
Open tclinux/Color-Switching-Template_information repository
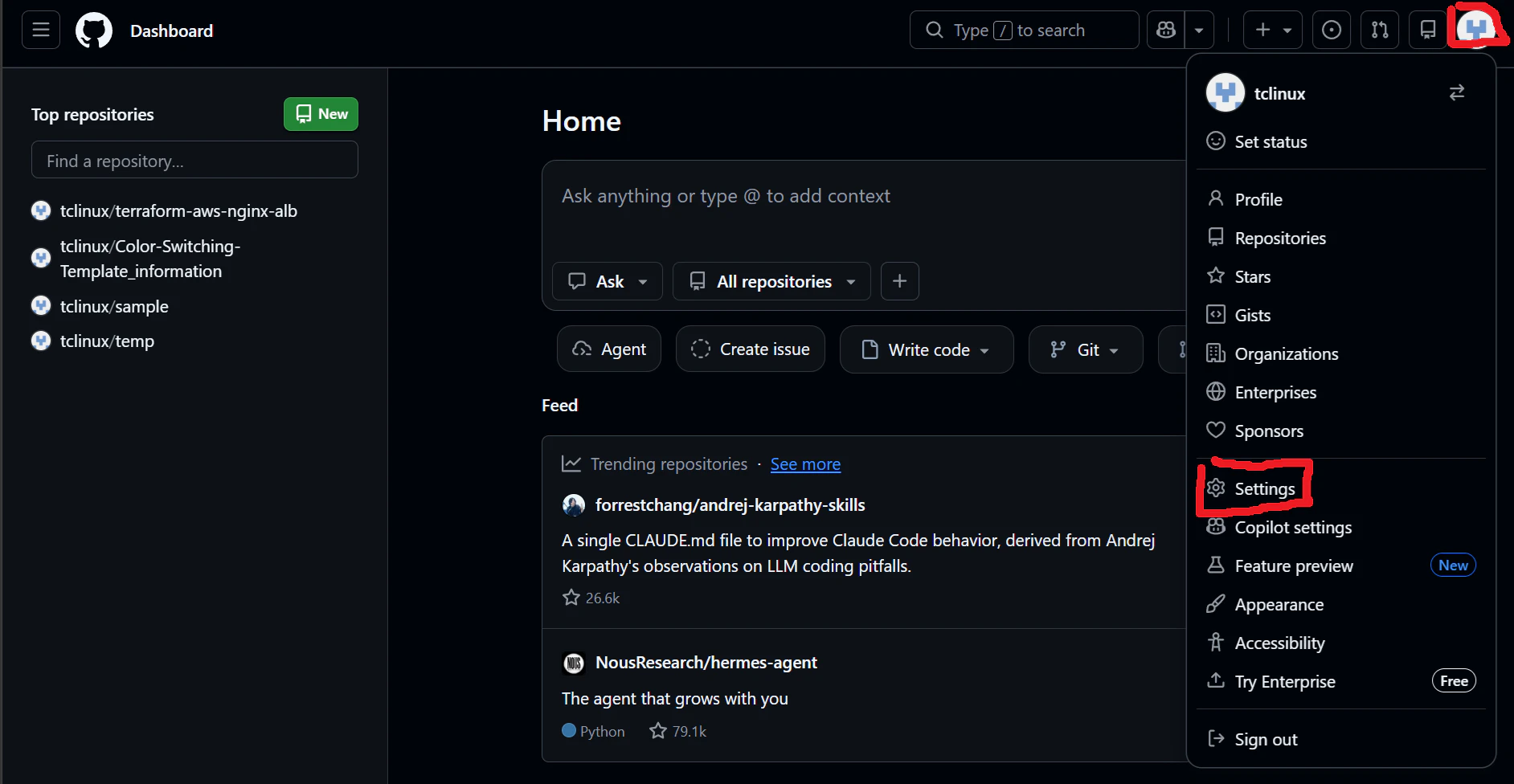[150, 259]
